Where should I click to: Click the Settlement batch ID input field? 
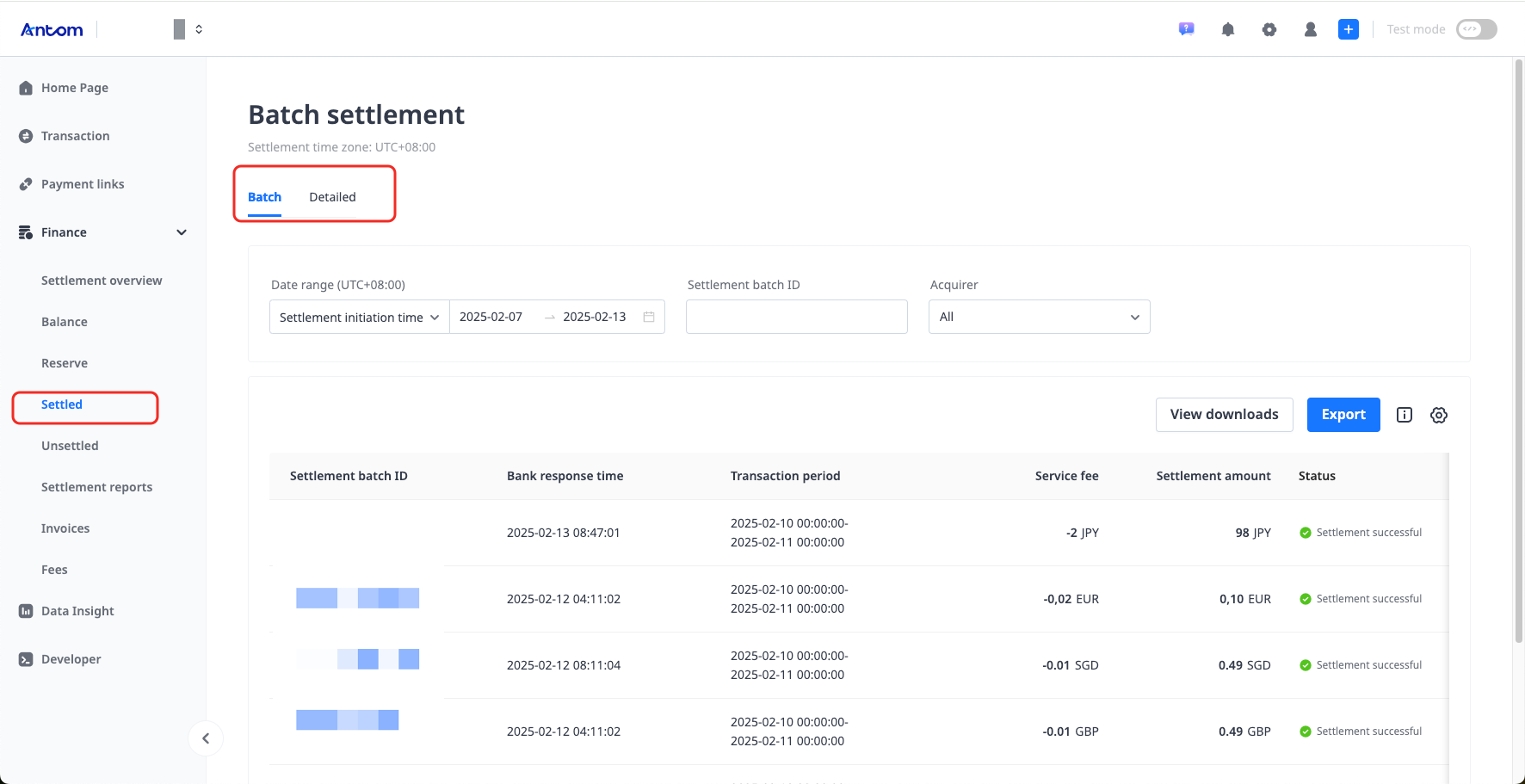796,317
